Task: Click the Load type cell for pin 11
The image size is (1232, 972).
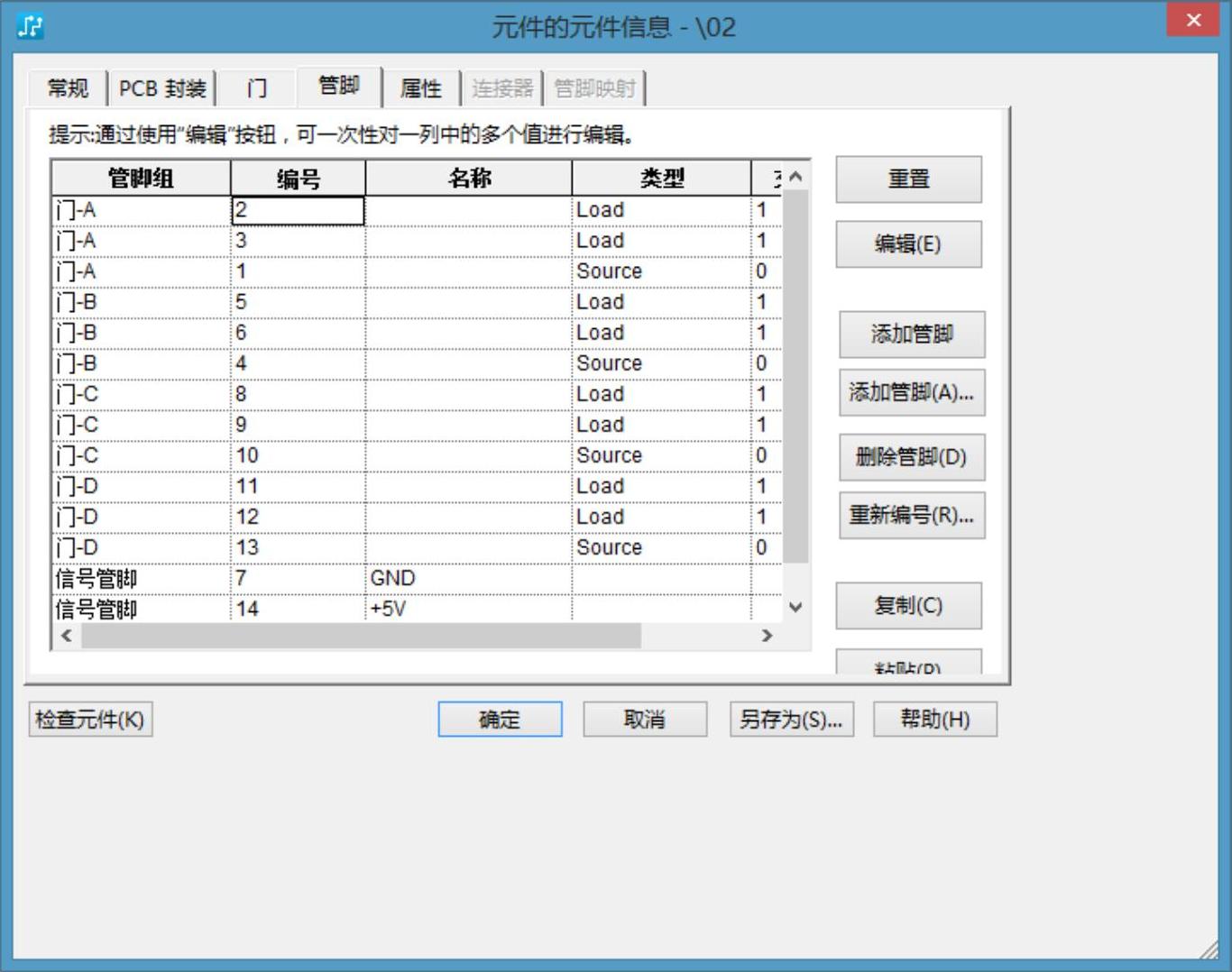Action: [x=662, y=486]
